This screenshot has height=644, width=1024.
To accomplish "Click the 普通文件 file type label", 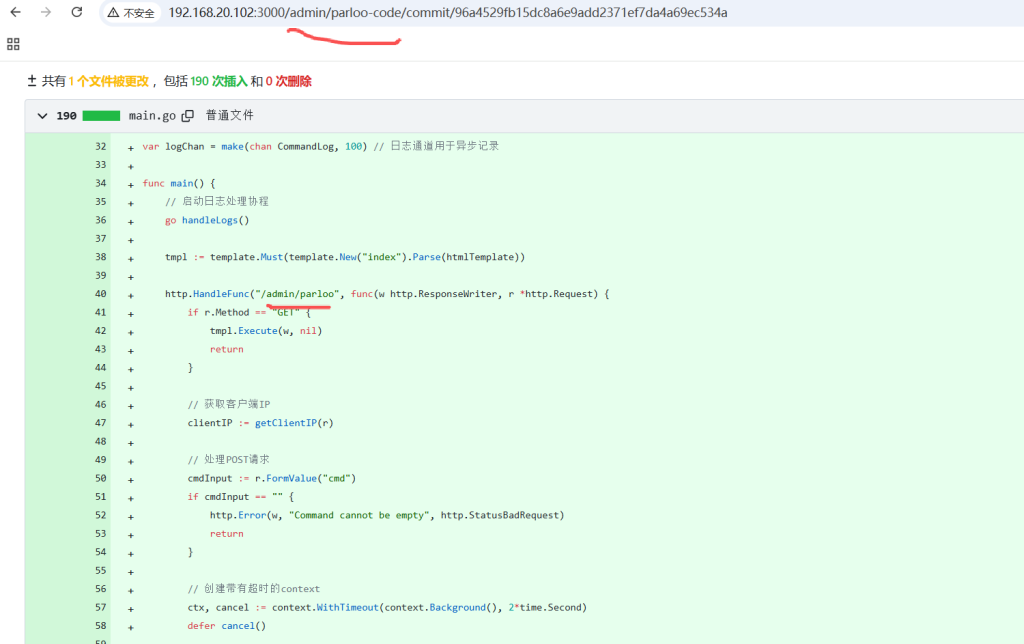I will [x=230, y=116].
